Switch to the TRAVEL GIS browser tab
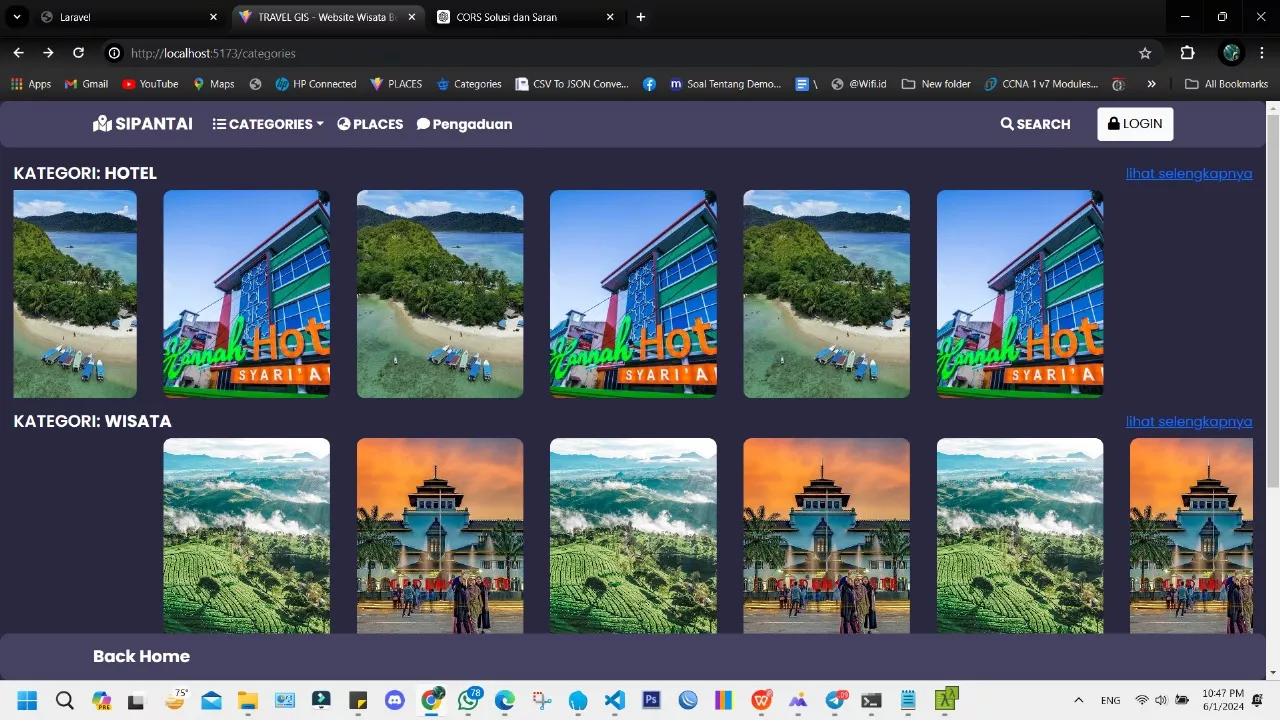The width and height of the screenshot is (1280, 720). pyautogui.click(x=325, y=17)
